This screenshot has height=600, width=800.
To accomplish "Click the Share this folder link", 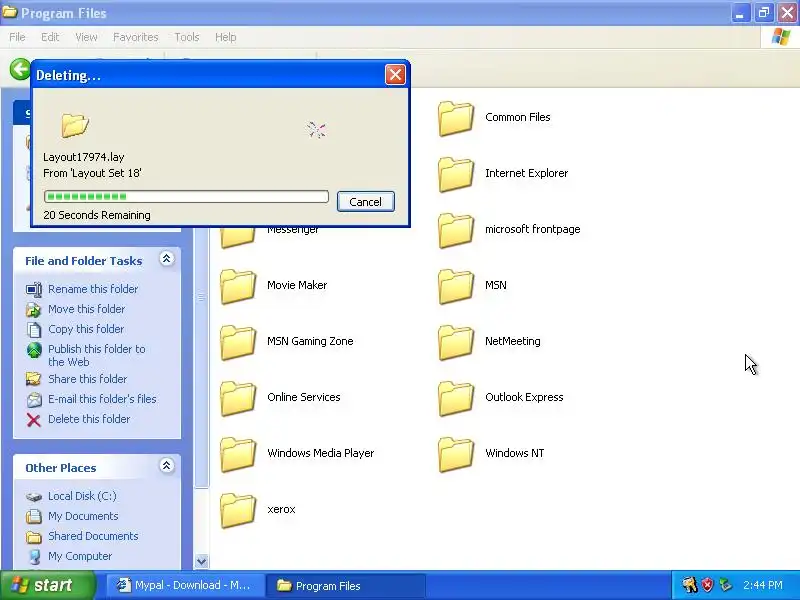I will pos(87,379).
